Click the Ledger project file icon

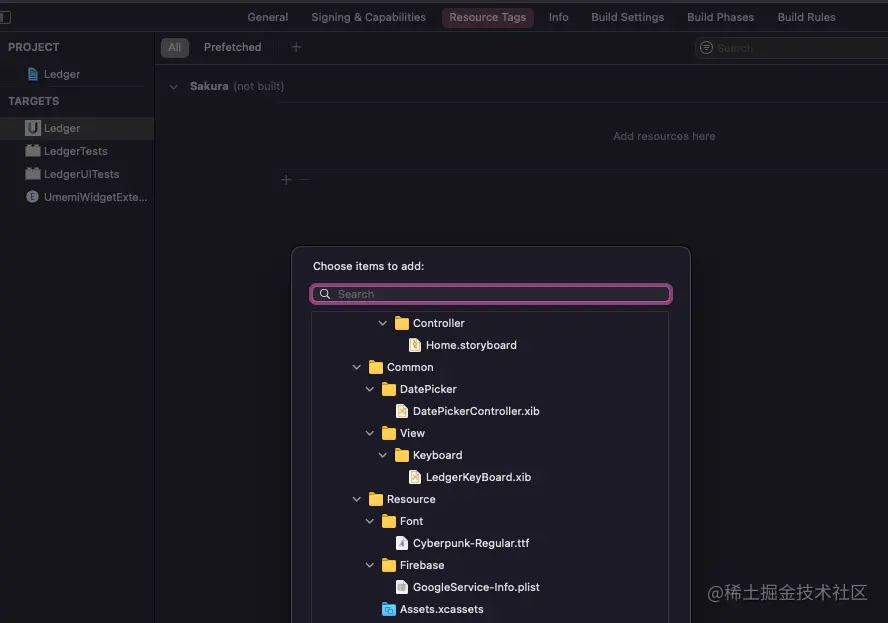[x=33, y=74]
